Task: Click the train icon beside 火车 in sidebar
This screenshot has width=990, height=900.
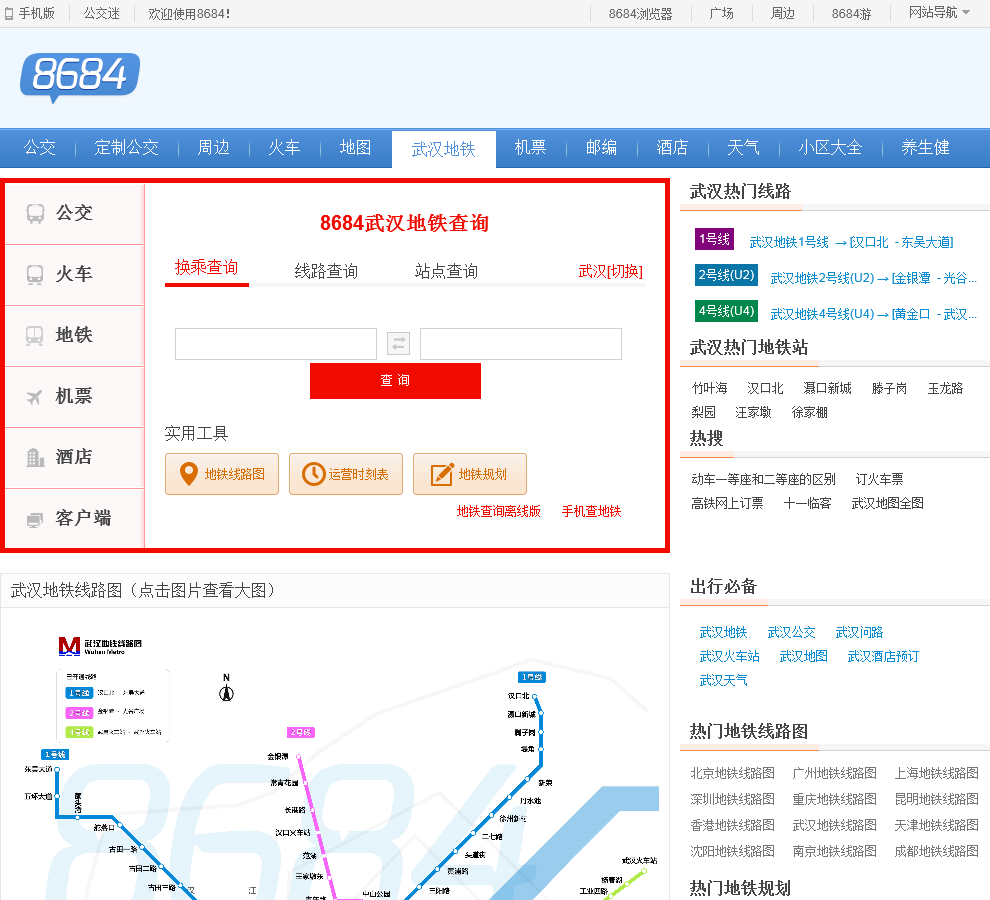Action: coord(35,275)
